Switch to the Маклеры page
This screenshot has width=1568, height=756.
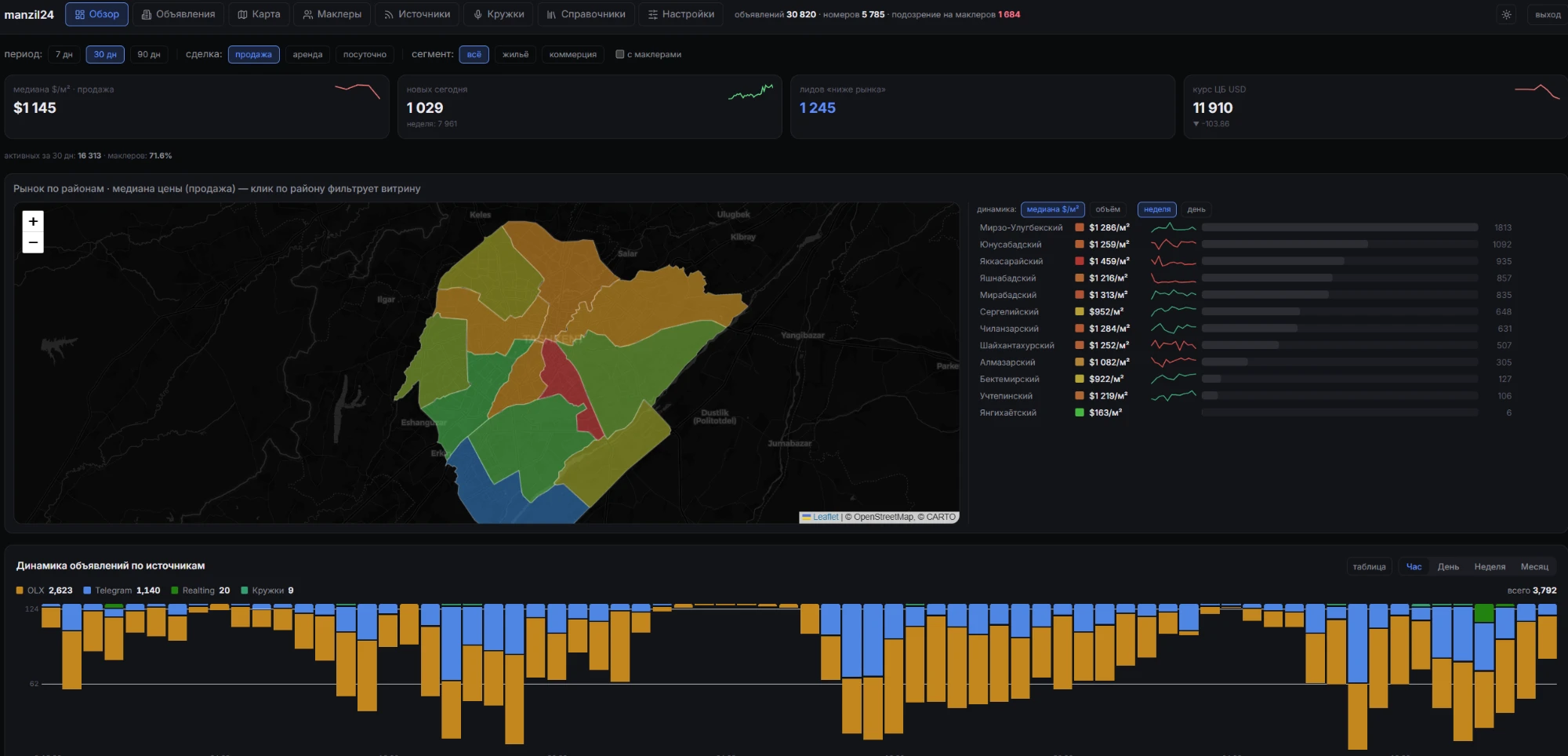(x=332, y=14)
